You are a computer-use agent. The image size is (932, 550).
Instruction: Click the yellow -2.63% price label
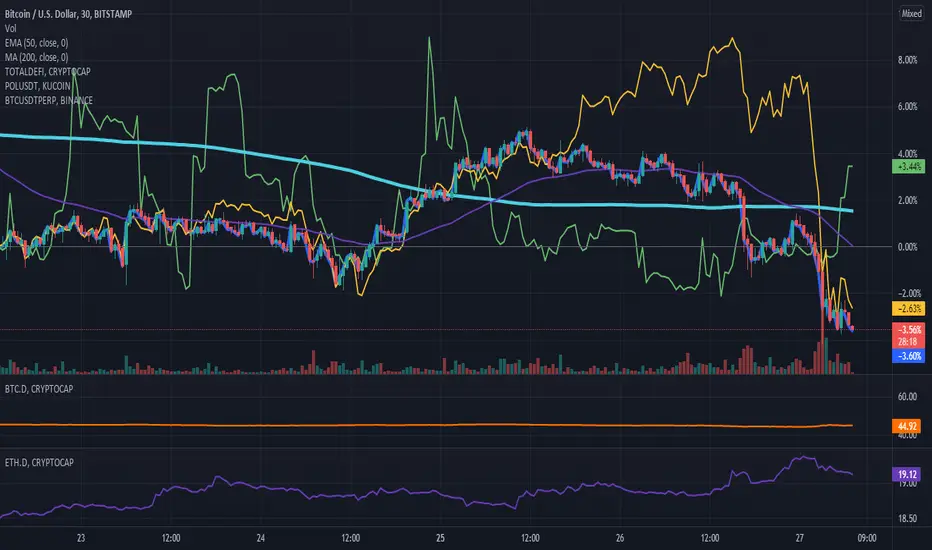pyautogui.click(x=909, y=309)
